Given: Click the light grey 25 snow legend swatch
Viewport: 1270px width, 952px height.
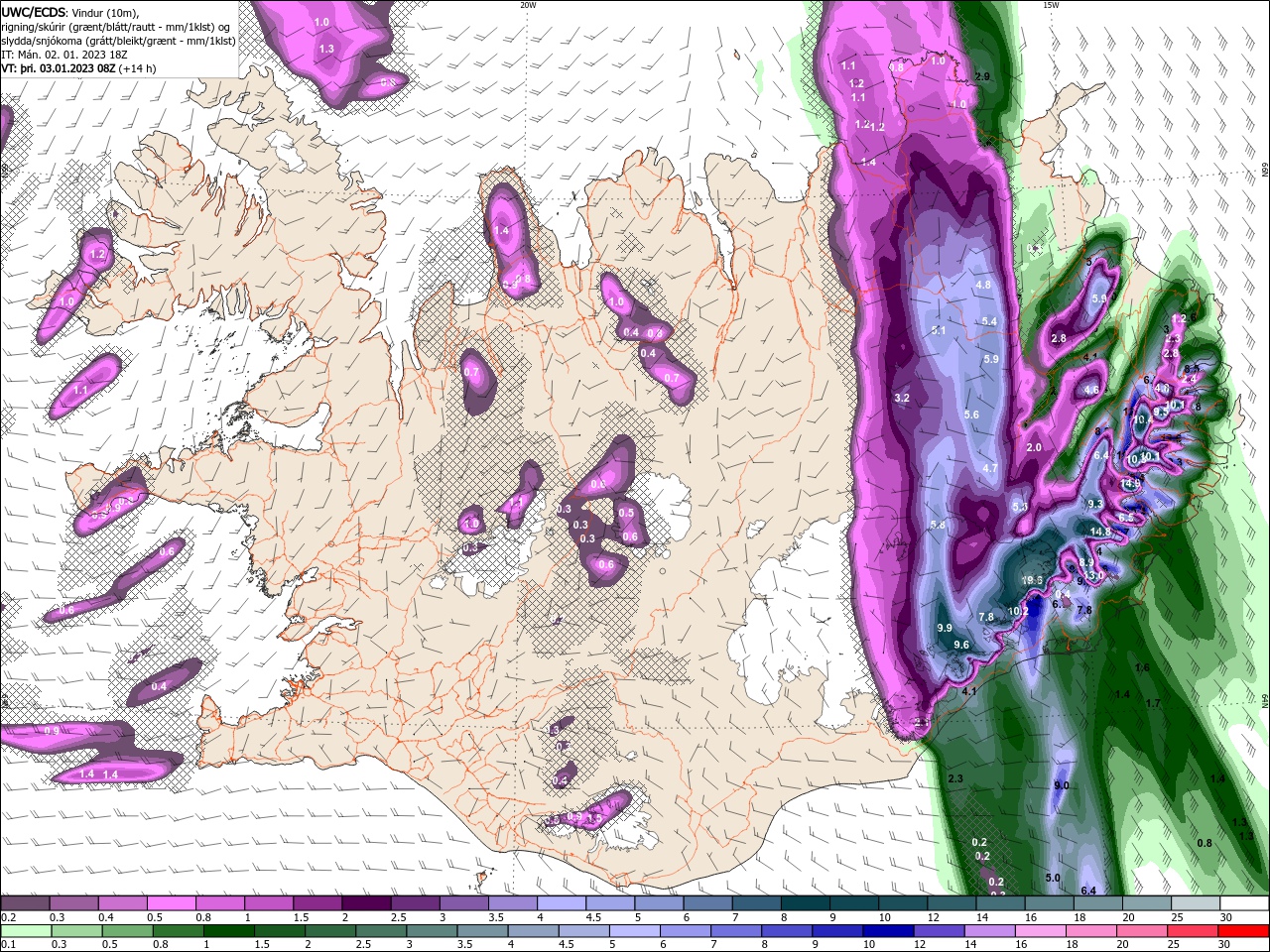Looking at the screenshot, I should [x=1197, y=903].
